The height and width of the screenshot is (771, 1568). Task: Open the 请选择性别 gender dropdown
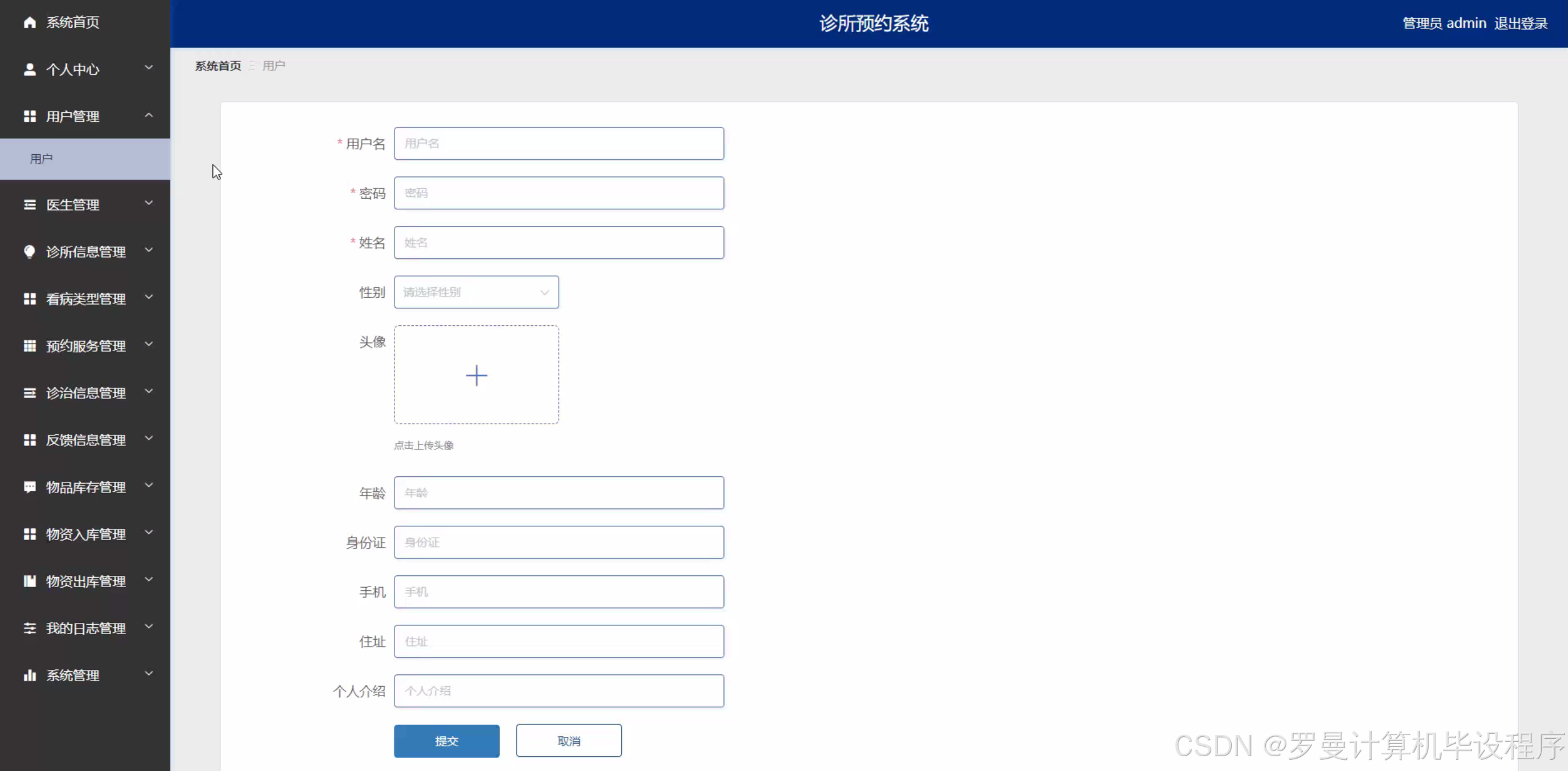pos(476,292)
